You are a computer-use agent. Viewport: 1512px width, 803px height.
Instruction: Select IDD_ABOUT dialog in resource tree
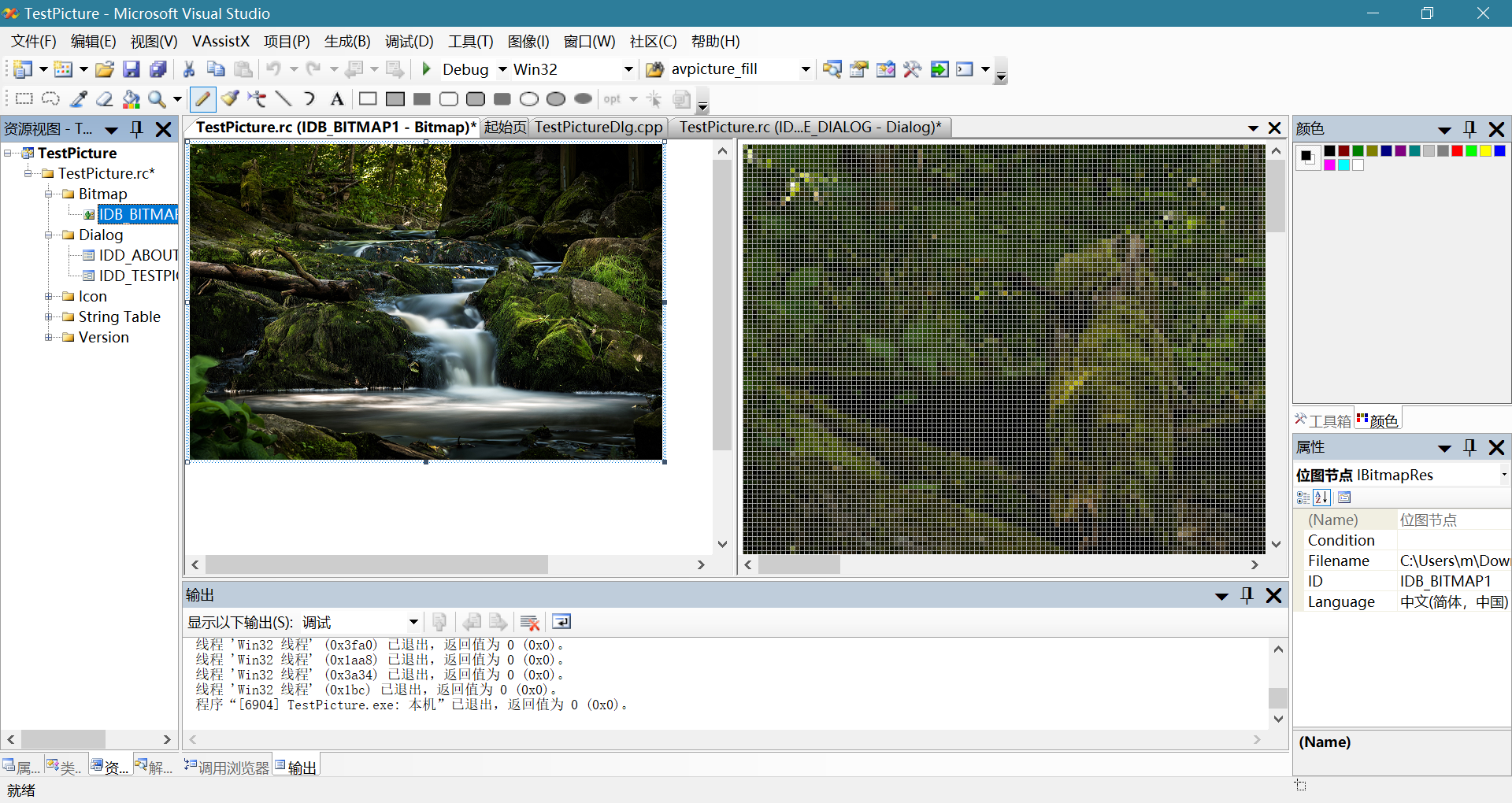pyautogui.click(x=137, y=255)
